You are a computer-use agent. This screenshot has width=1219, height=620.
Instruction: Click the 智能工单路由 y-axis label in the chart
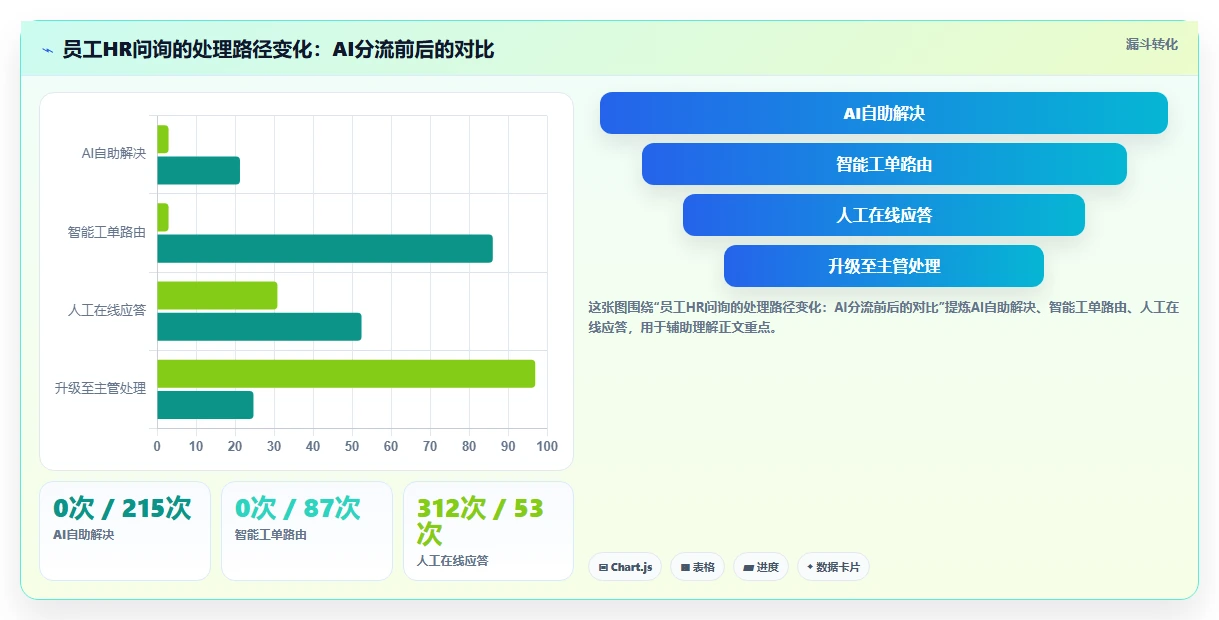[x=107, y=232]
